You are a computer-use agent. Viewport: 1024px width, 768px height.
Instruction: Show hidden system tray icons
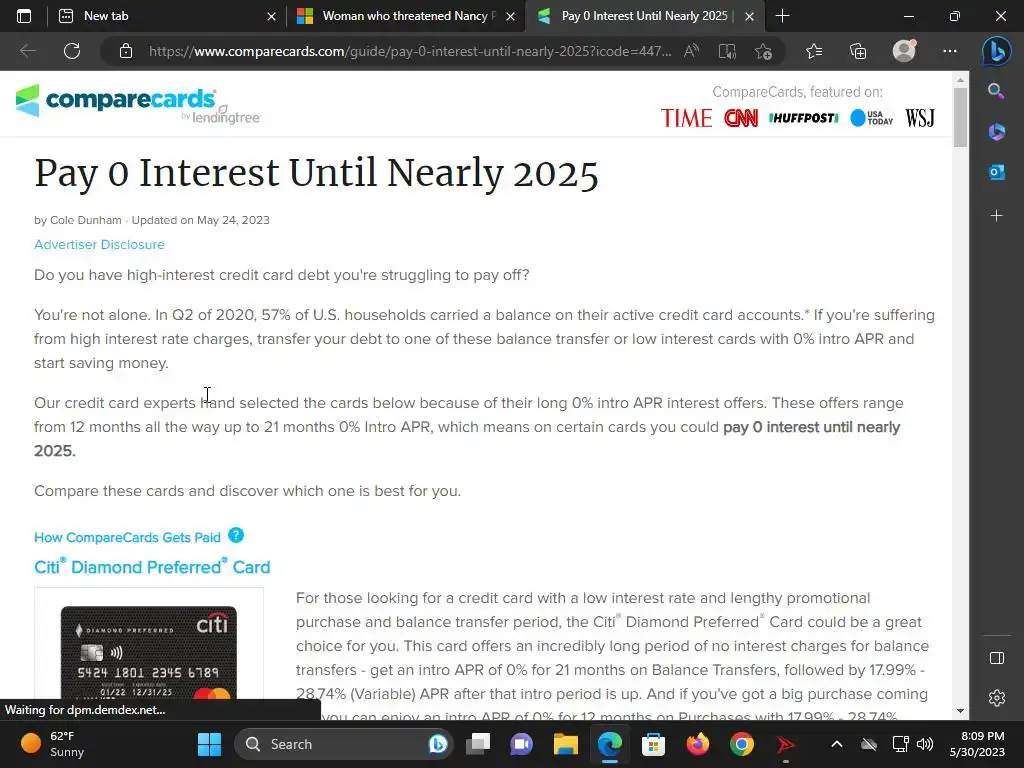837,744
